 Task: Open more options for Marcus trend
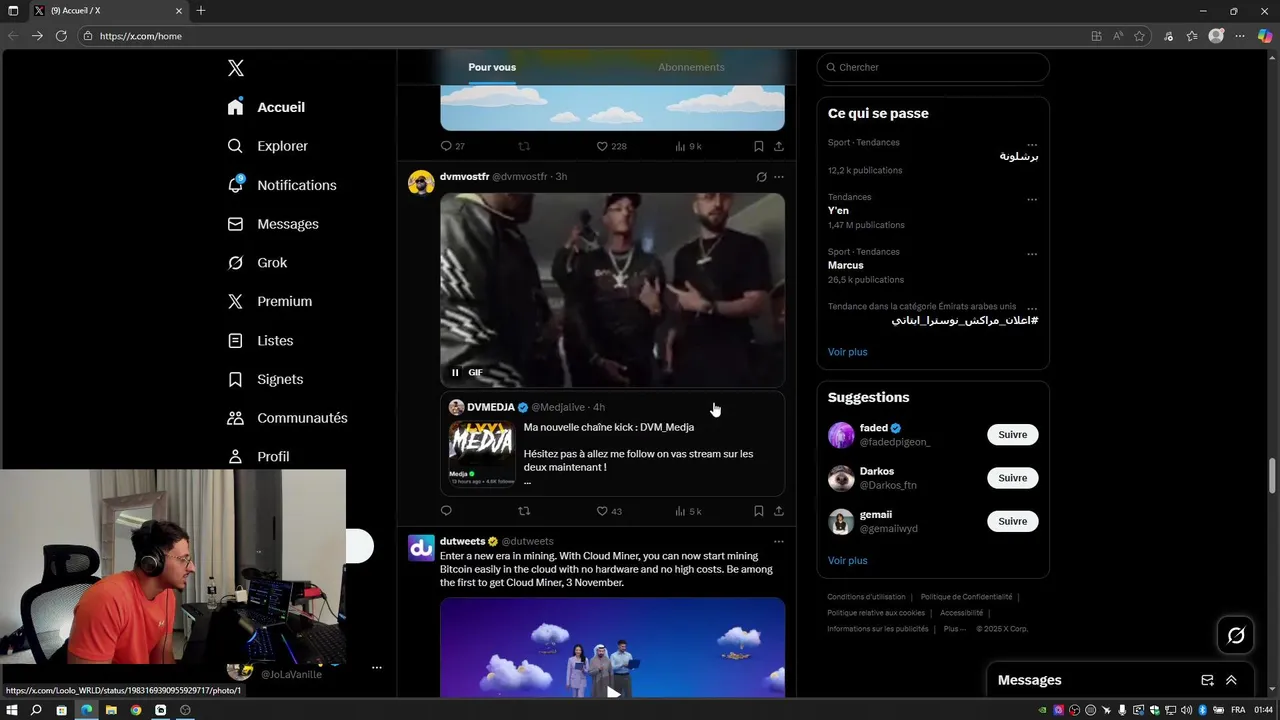click(1032, 254)
